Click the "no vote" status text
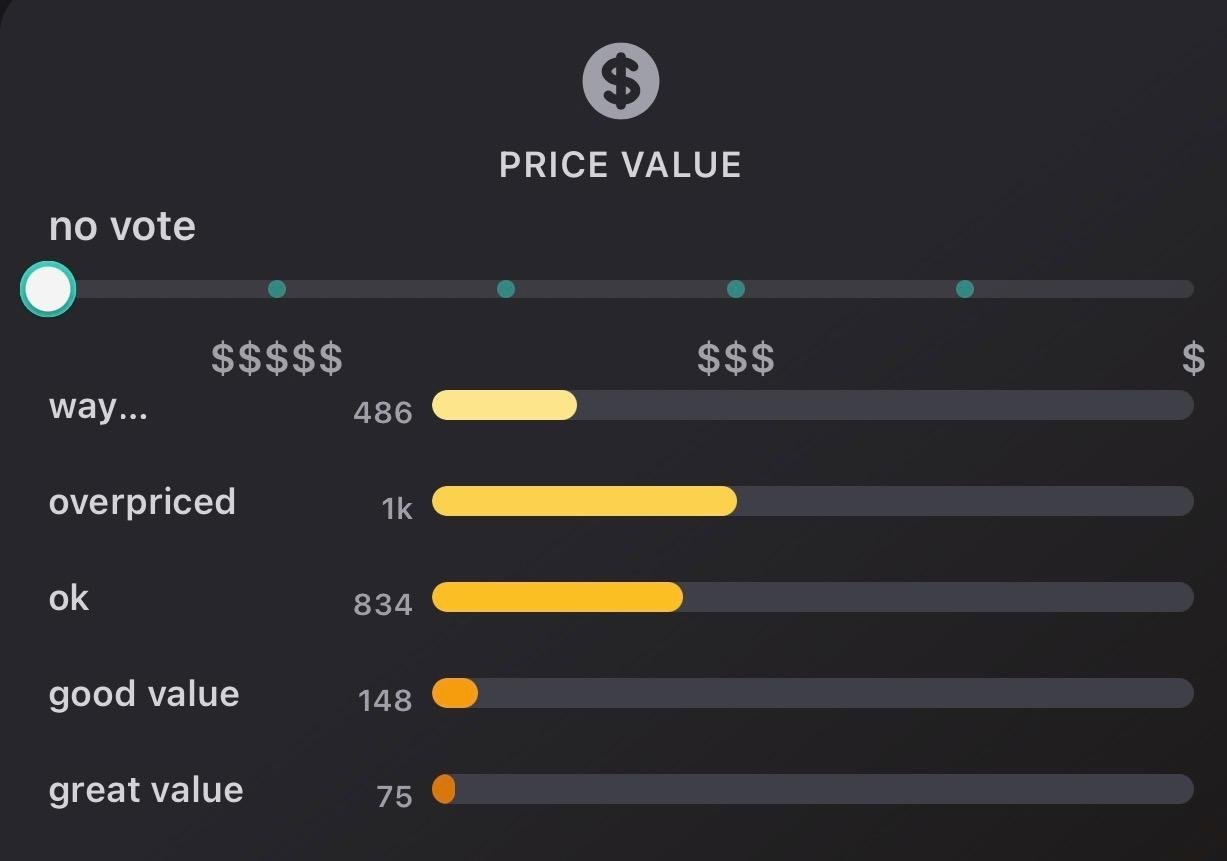This screenshot has width=1227, height=861. click(122, 226)
